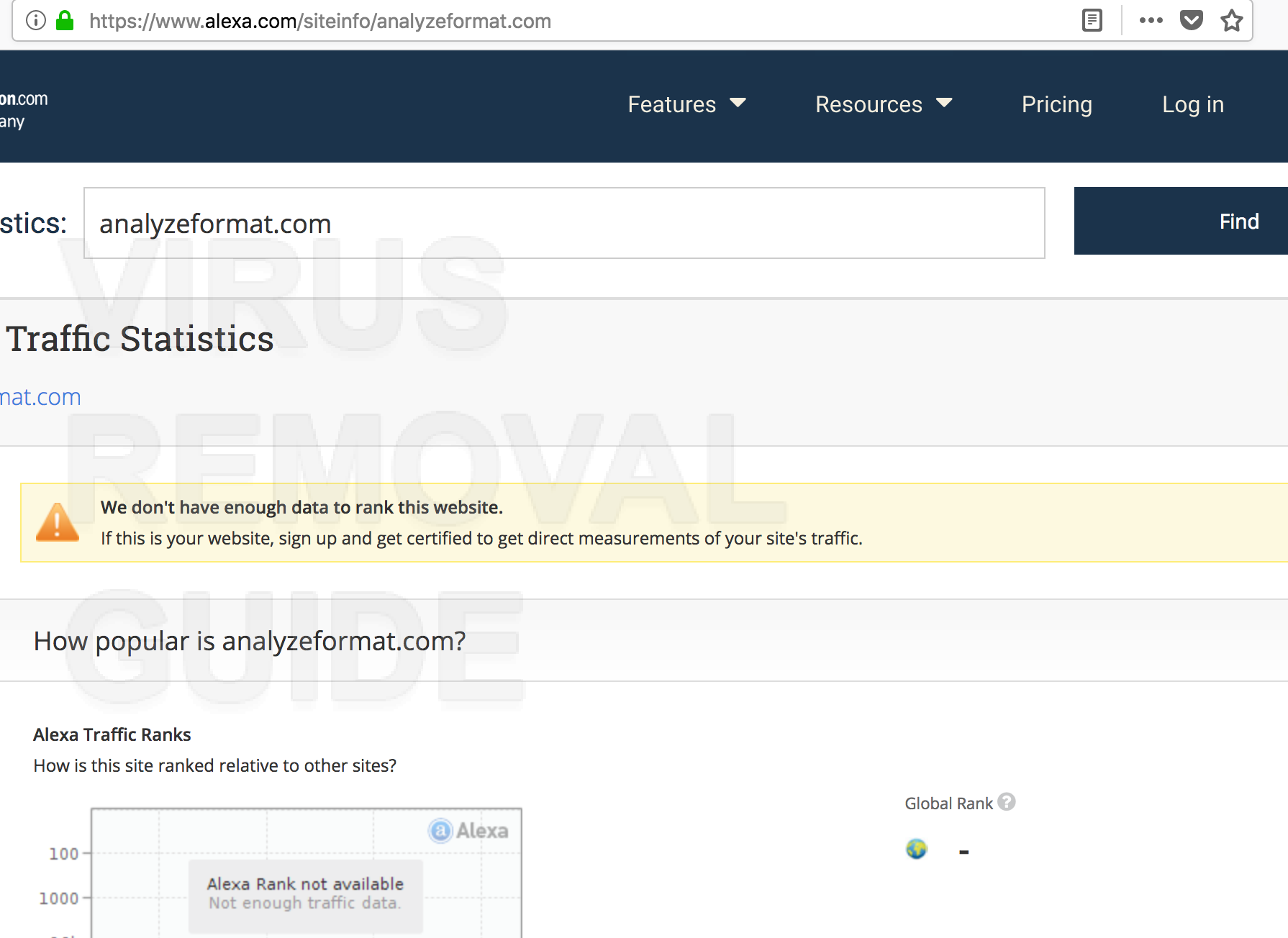The image size is (1288, 938).
Task: Click the Find button
Action: 1181,221
